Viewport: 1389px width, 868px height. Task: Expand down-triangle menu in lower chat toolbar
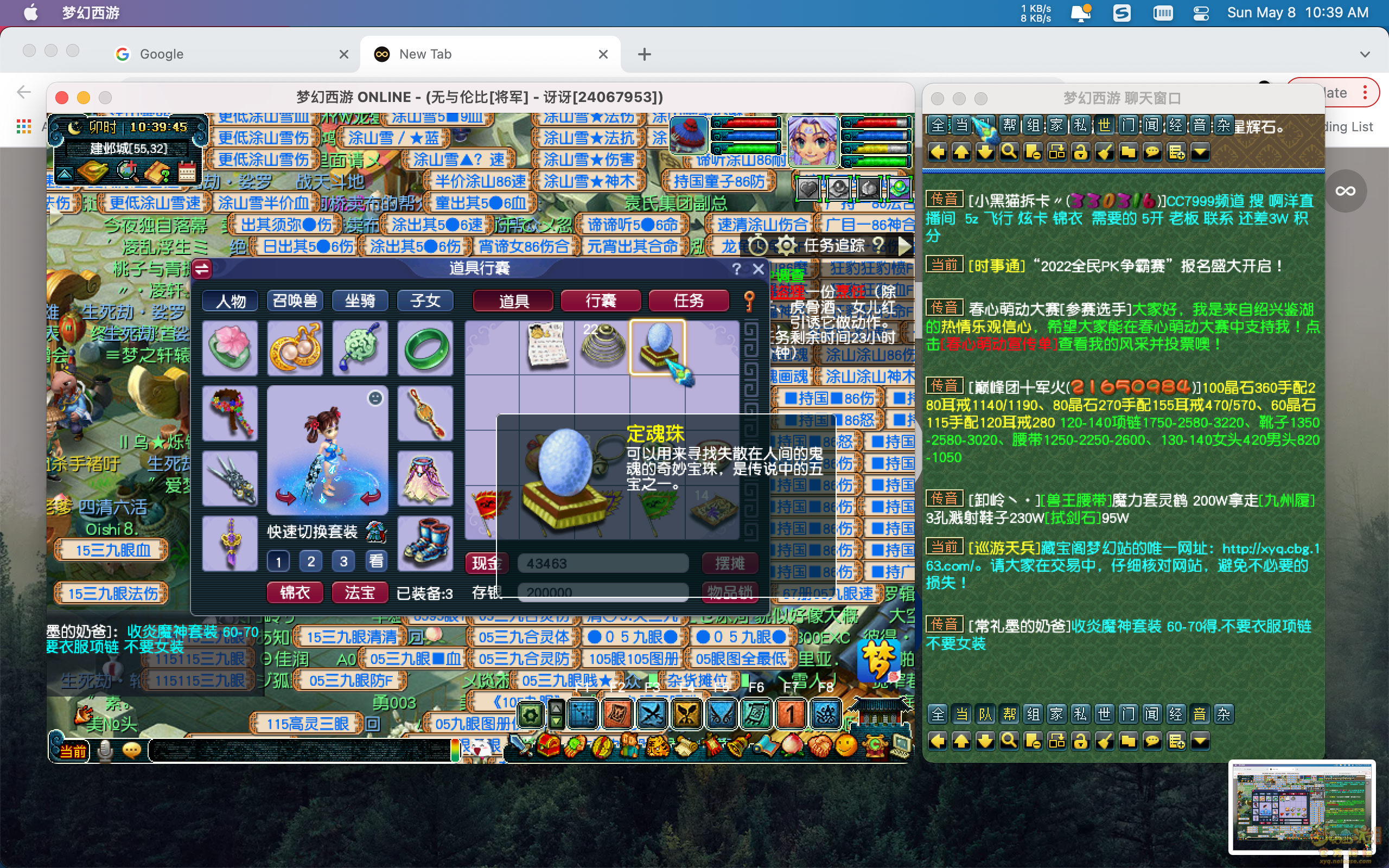(x=1200, y=741)
